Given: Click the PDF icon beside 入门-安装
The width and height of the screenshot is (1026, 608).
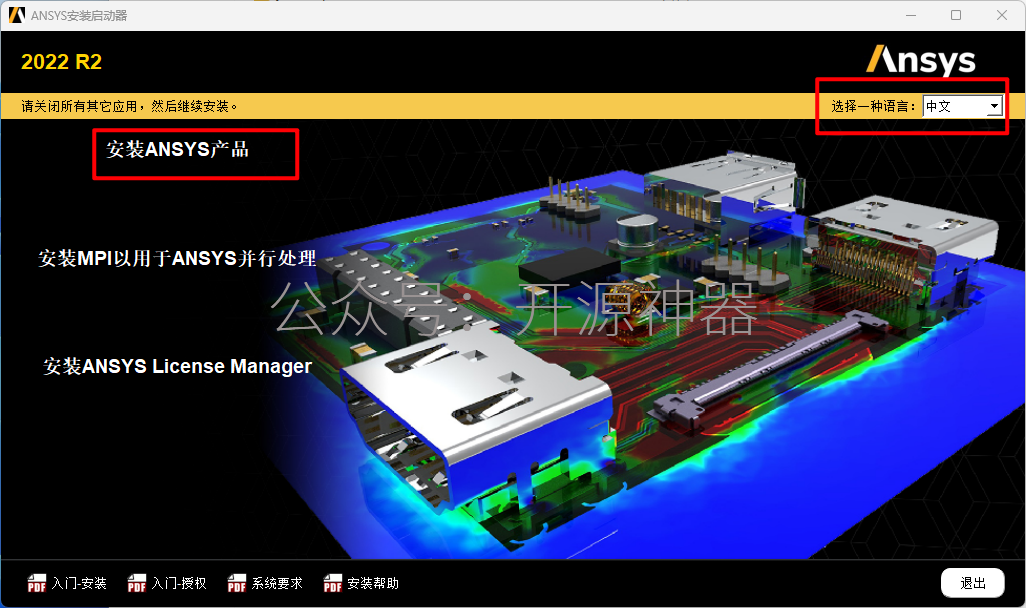Looking at the screenshot, I should 37,583.
